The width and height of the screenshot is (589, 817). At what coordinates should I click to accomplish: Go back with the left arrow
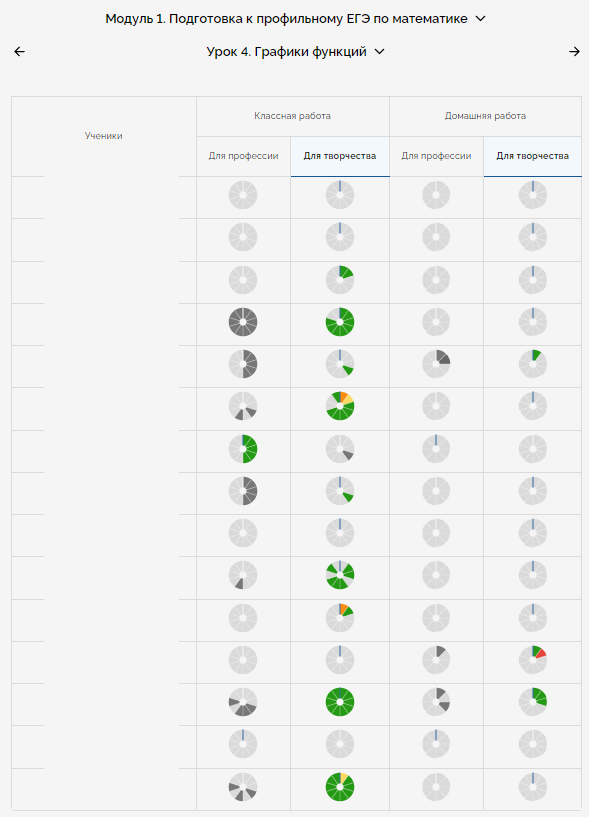coord(19,52)
